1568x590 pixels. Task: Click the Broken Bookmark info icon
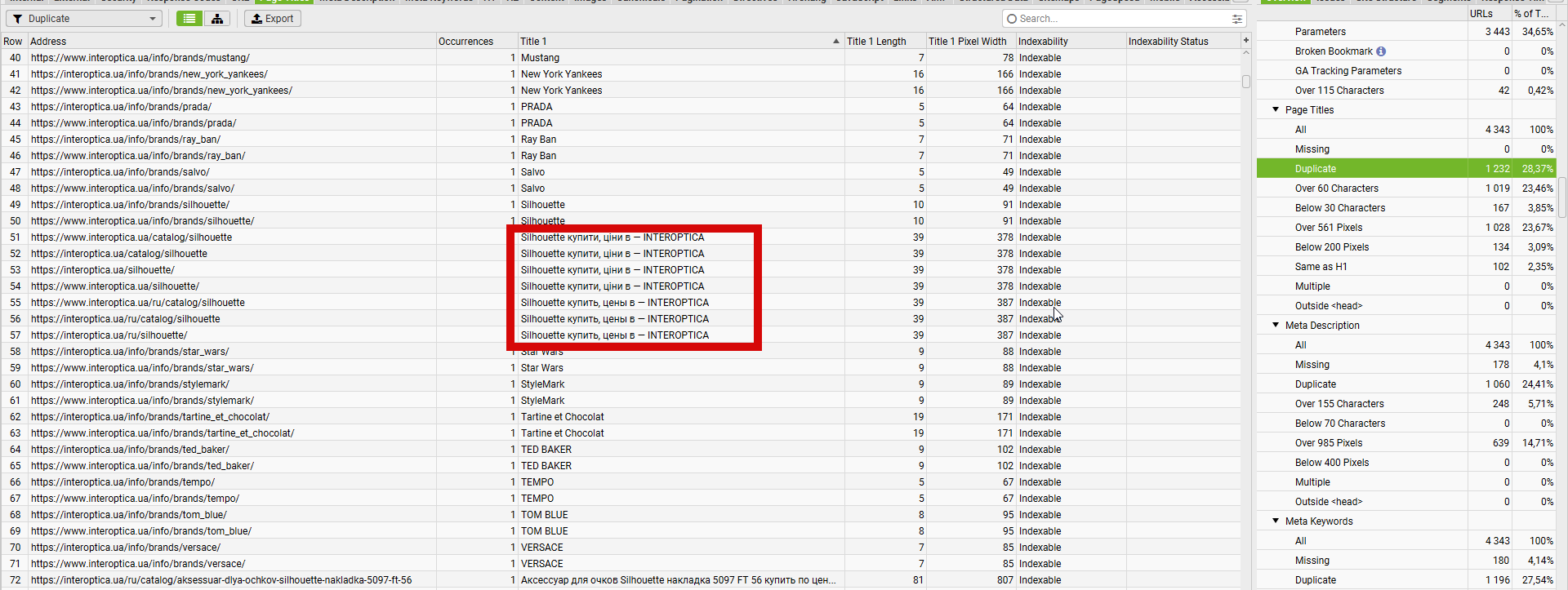click(x=1381, y=51)
